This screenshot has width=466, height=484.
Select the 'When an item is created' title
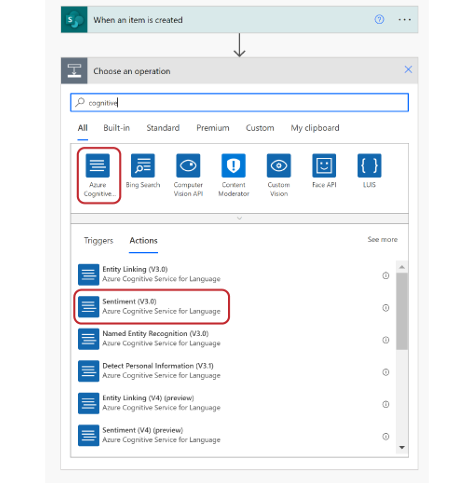point(138,20)
